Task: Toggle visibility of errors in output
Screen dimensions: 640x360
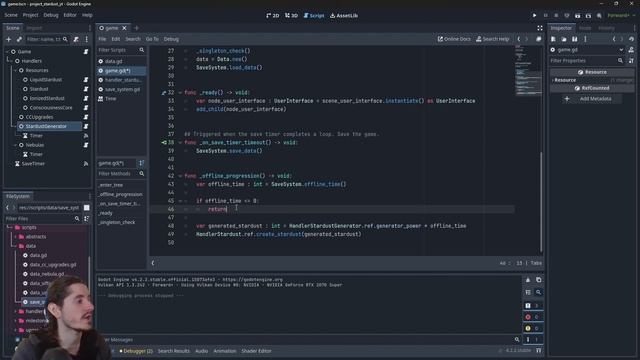Action: coord(532,317)
